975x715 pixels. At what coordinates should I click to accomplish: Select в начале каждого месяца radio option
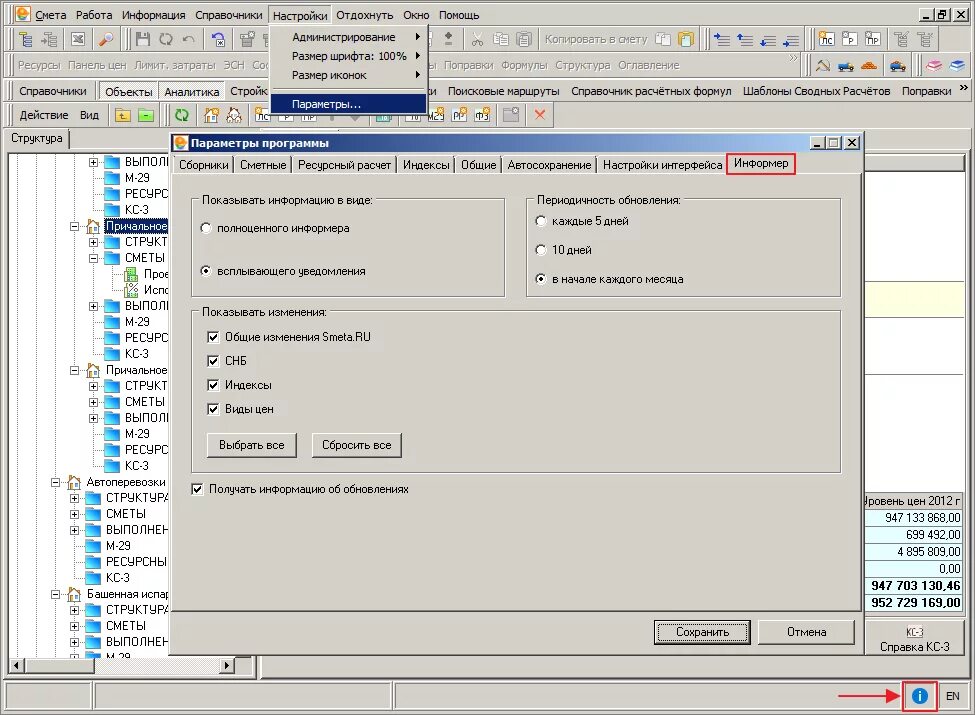(x=541, y=279)
